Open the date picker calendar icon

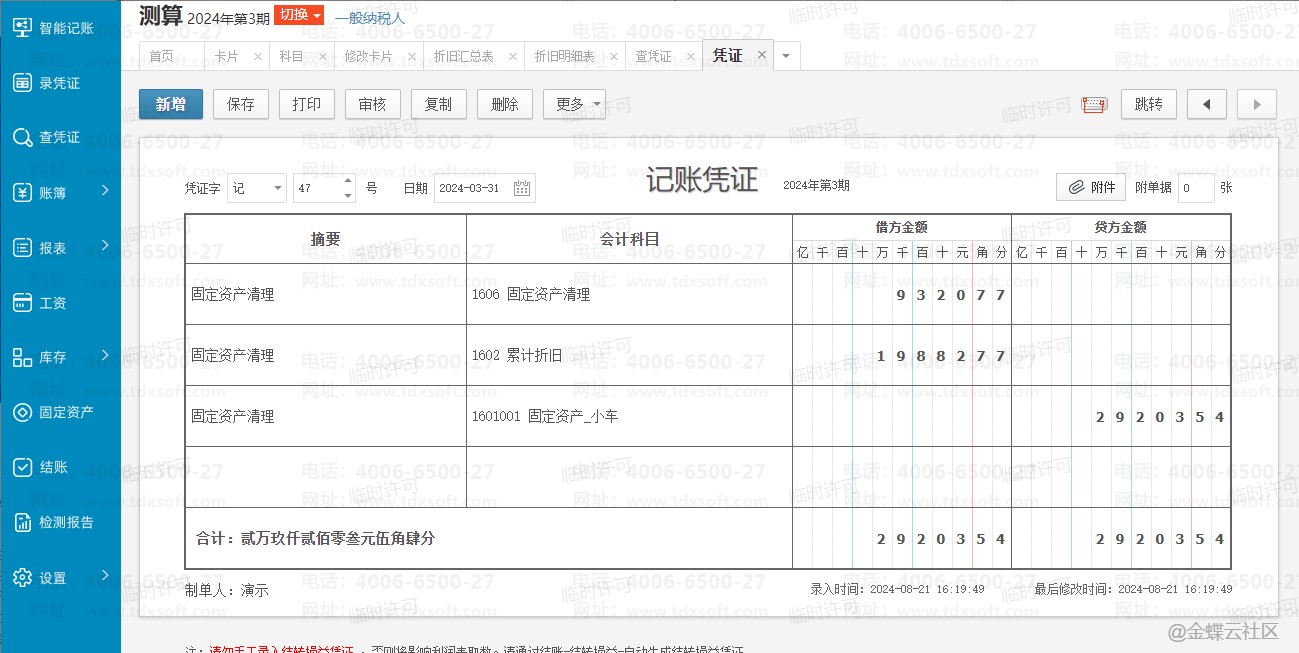click(521, 188)
